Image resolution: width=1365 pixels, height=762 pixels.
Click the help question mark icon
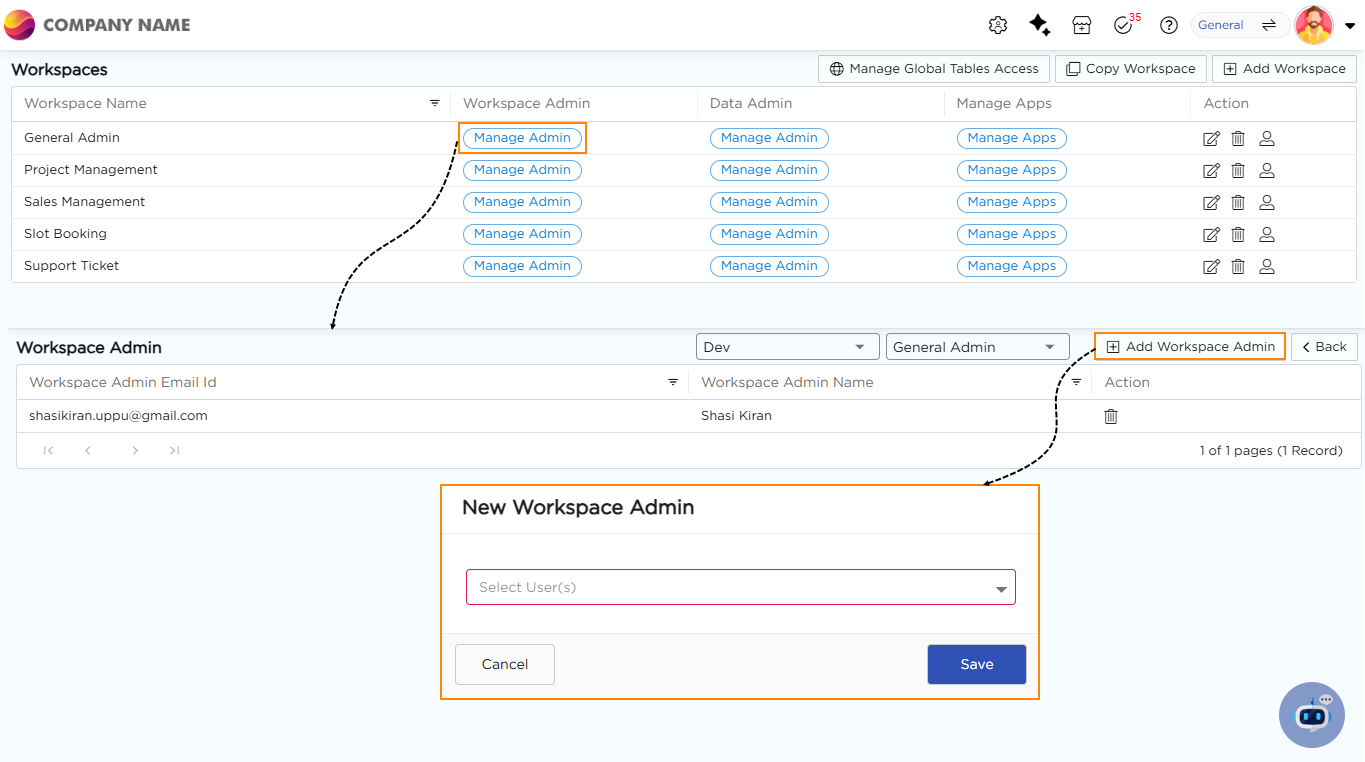pyautogui.click(x=1168, y=26)
